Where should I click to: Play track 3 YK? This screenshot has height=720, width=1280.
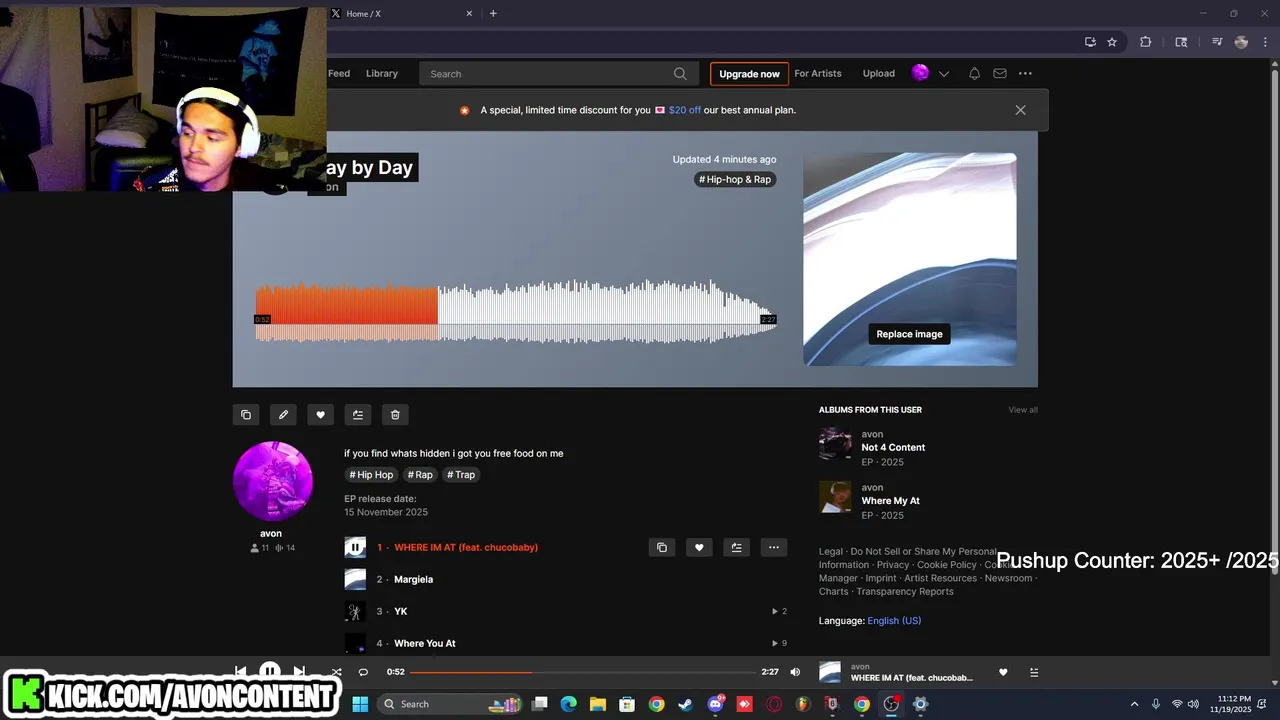click(355, 611)
